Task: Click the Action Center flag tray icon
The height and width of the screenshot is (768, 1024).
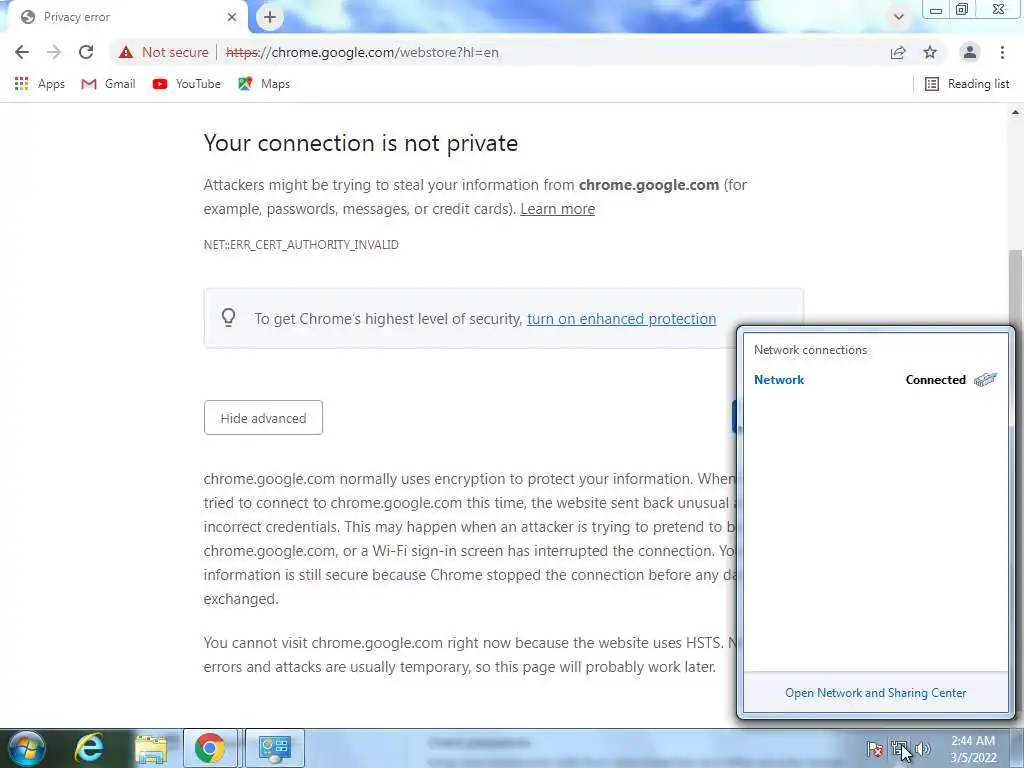Action: (x=874, y=749)
